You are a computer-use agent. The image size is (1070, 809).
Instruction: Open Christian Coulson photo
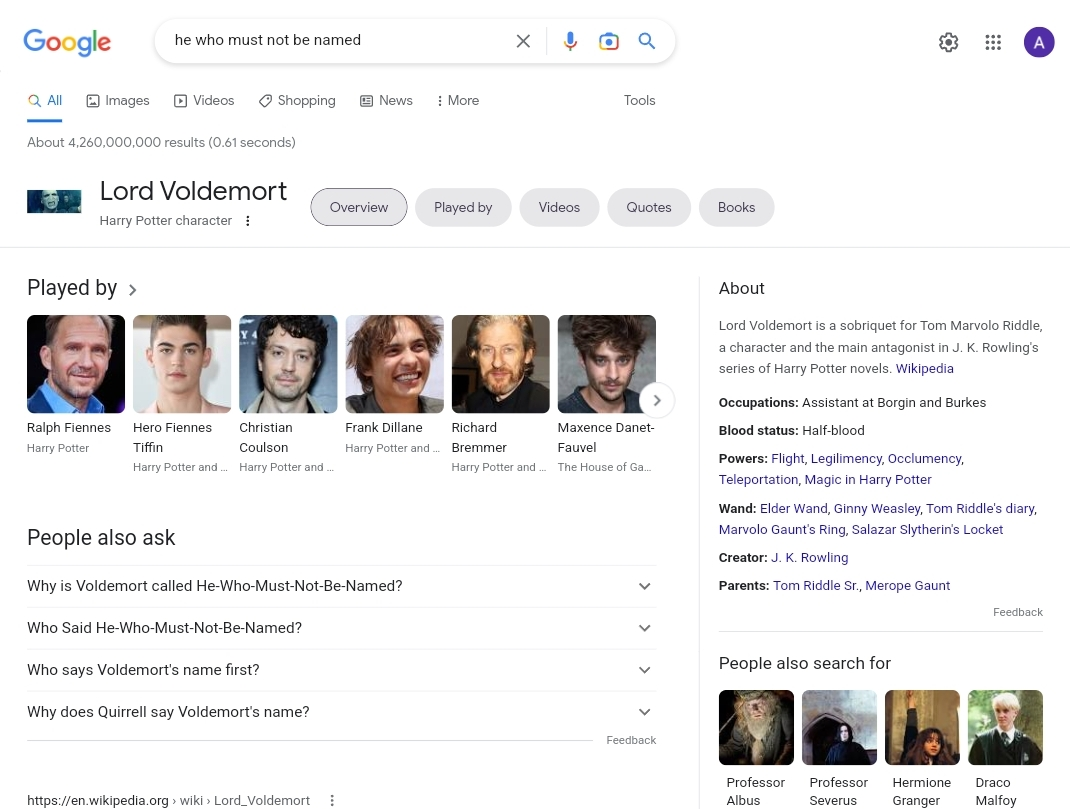pyautogui.click(x=288, y=364)
